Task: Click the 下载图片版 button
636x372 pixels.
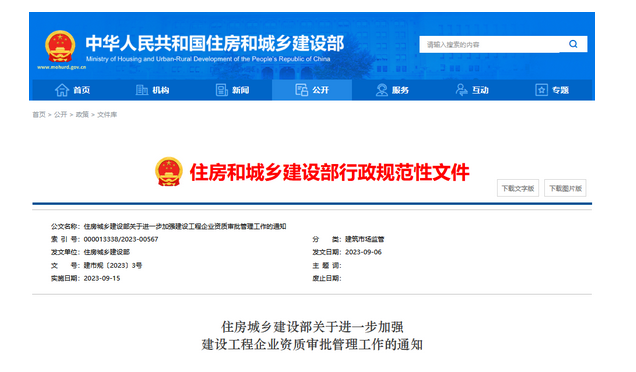Action: [x=565, y=188]
